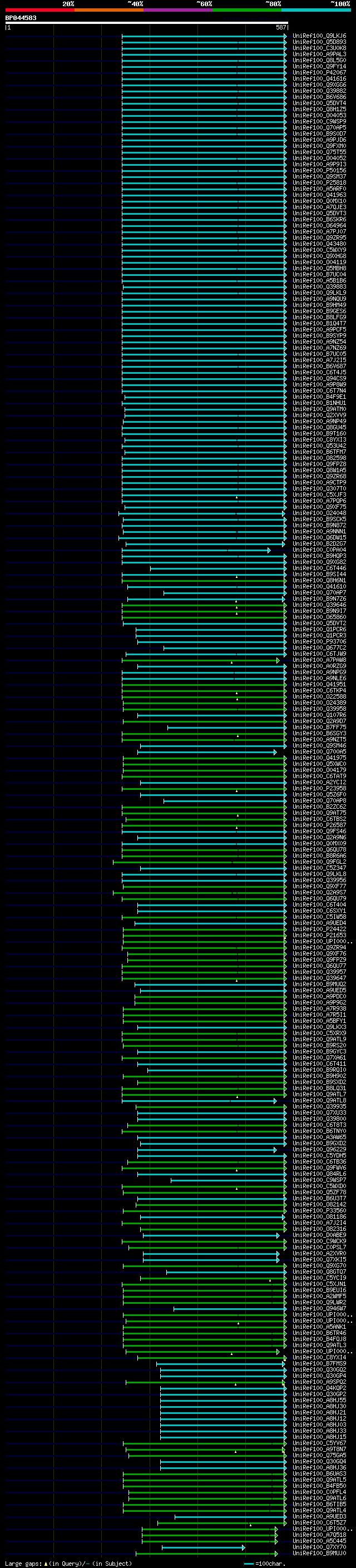Screen dimensions: 356x1568
Task: Select the UniRef100_Q70AP7 label
Action: [319, 593]
